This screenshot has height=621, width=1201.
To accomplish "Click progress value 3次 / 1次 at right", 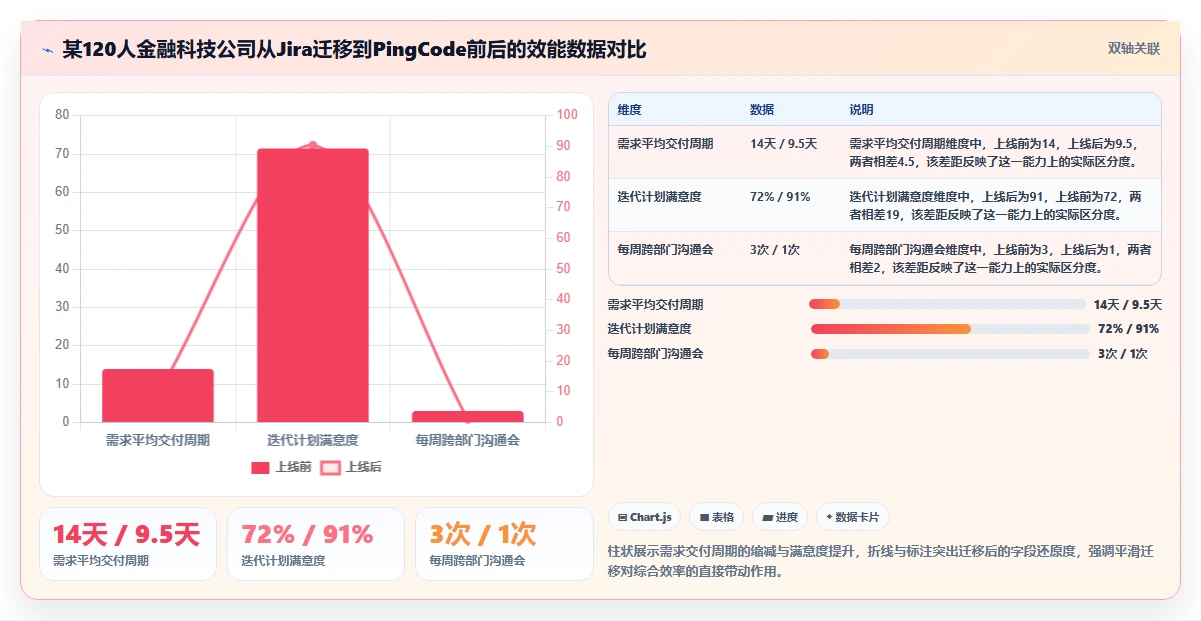I will tap(1123, 353).
